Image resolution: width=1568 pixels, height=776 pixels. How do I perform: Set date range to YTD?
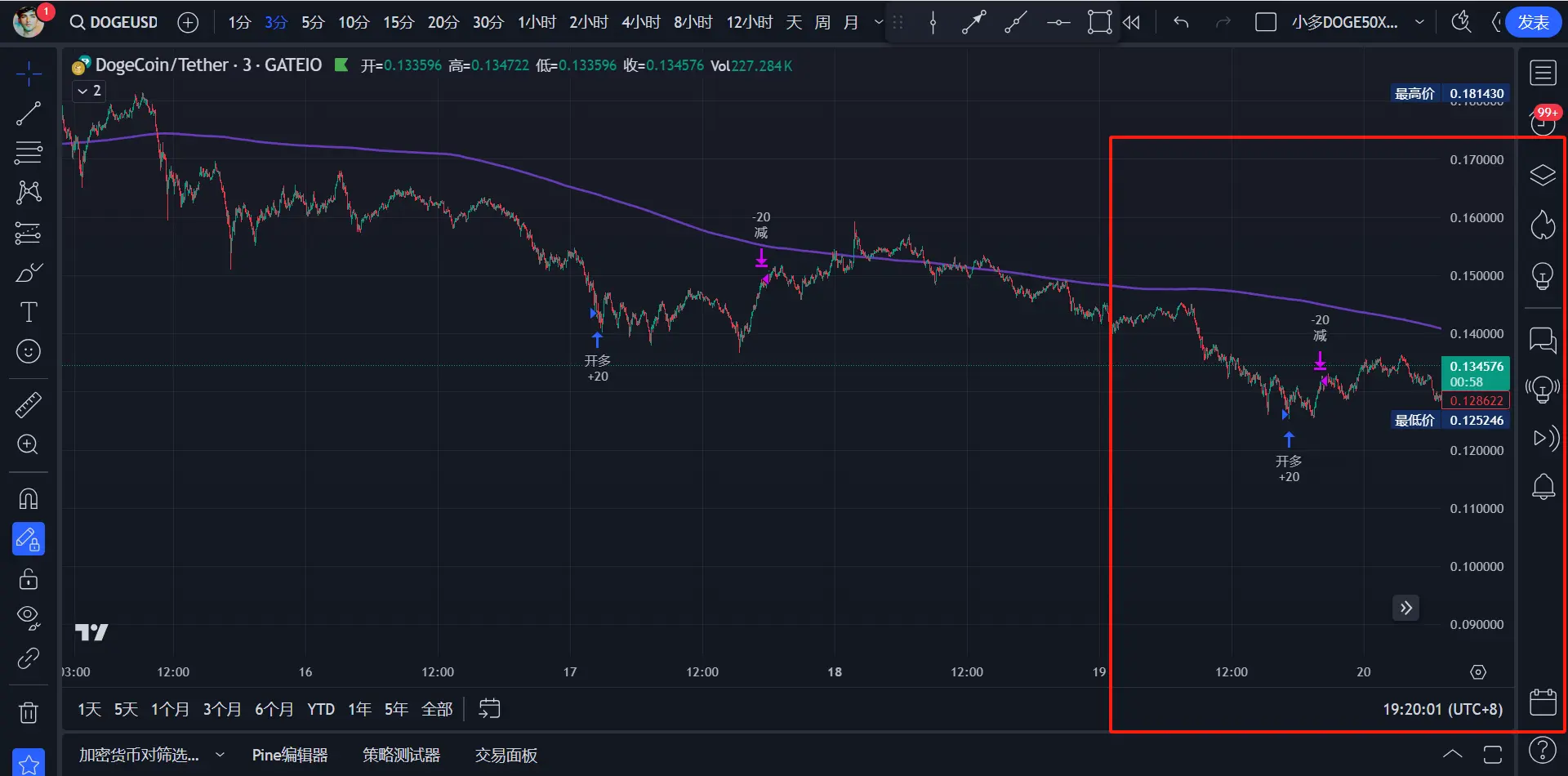[321, 709]
